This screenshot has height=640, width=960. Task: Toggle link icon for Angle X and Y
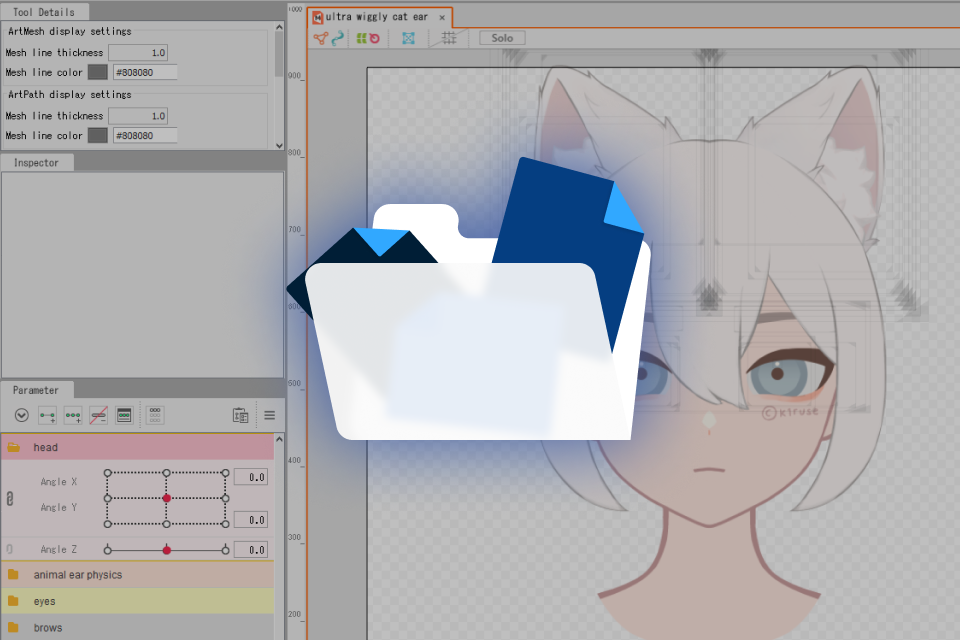pos(10,499)
